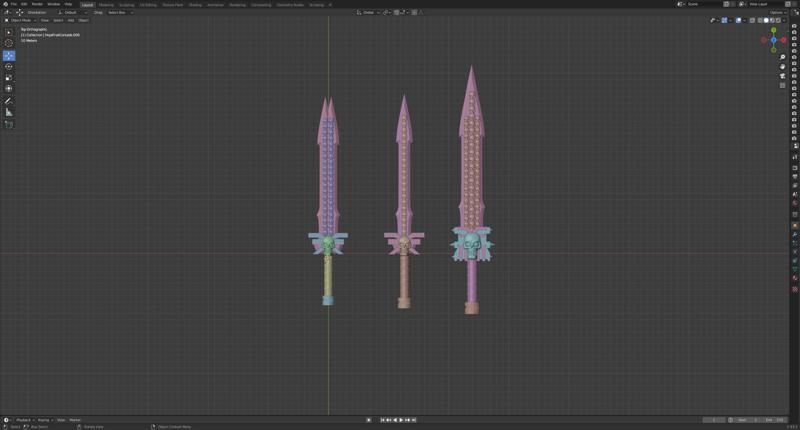Select the Add Cube tool
800x430 pixels.
tap(9, 124)
